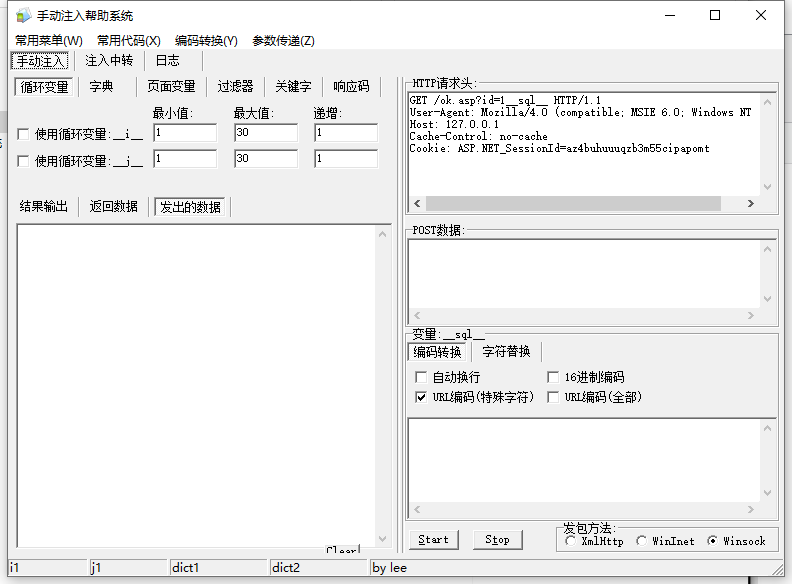Screen dimensions: 792x584
Task: Click the partially hidden Clear button
Action: click(342, 550)
